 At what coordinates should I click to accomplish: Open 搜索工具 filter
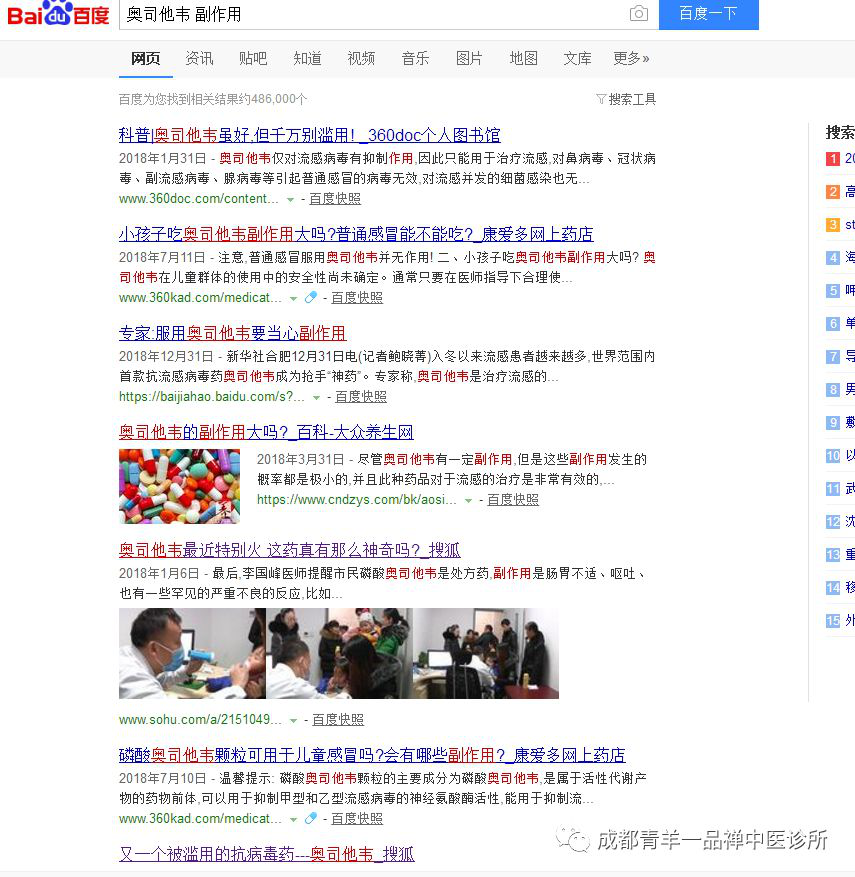(626, 99)
